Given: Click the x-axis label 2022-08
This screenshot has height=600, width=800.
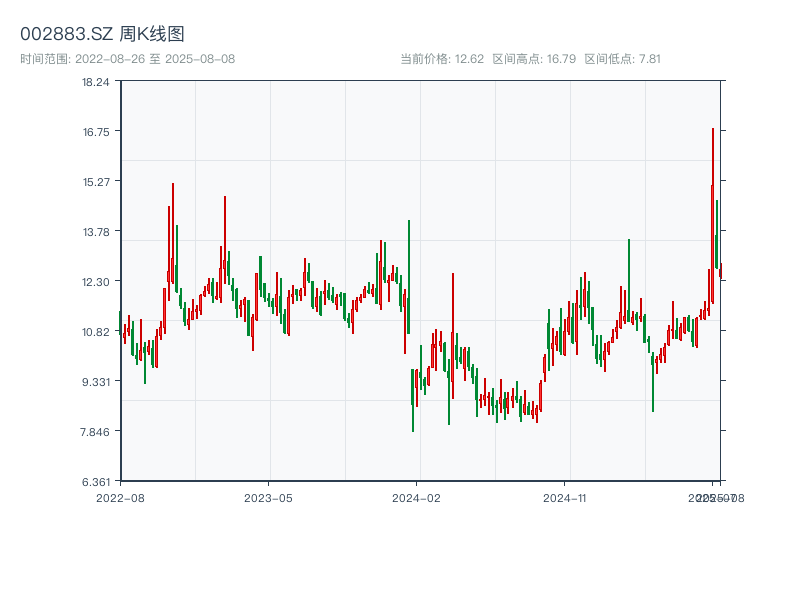Looking at the screenshot, I should point(120,498).
